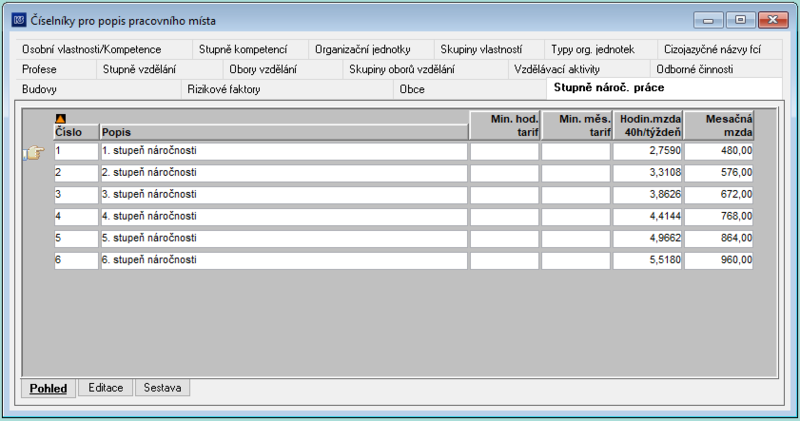The height and width of the screenshot is (421, 800).
Task: Select the Odborné činnosti tab
Action: 716,69
